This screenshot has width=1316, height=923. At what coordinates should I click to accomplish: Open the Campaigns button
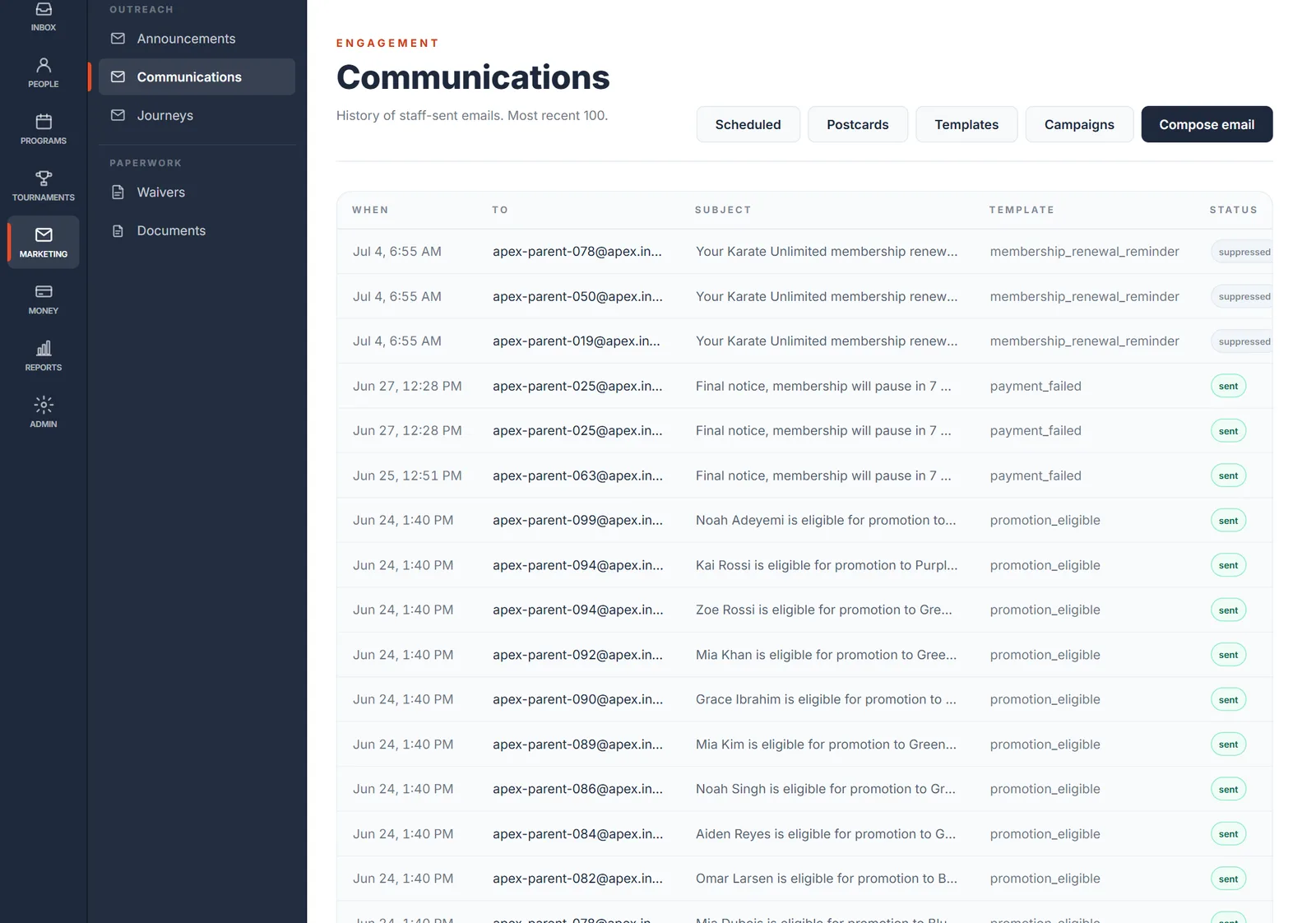tap(1079, 124)
